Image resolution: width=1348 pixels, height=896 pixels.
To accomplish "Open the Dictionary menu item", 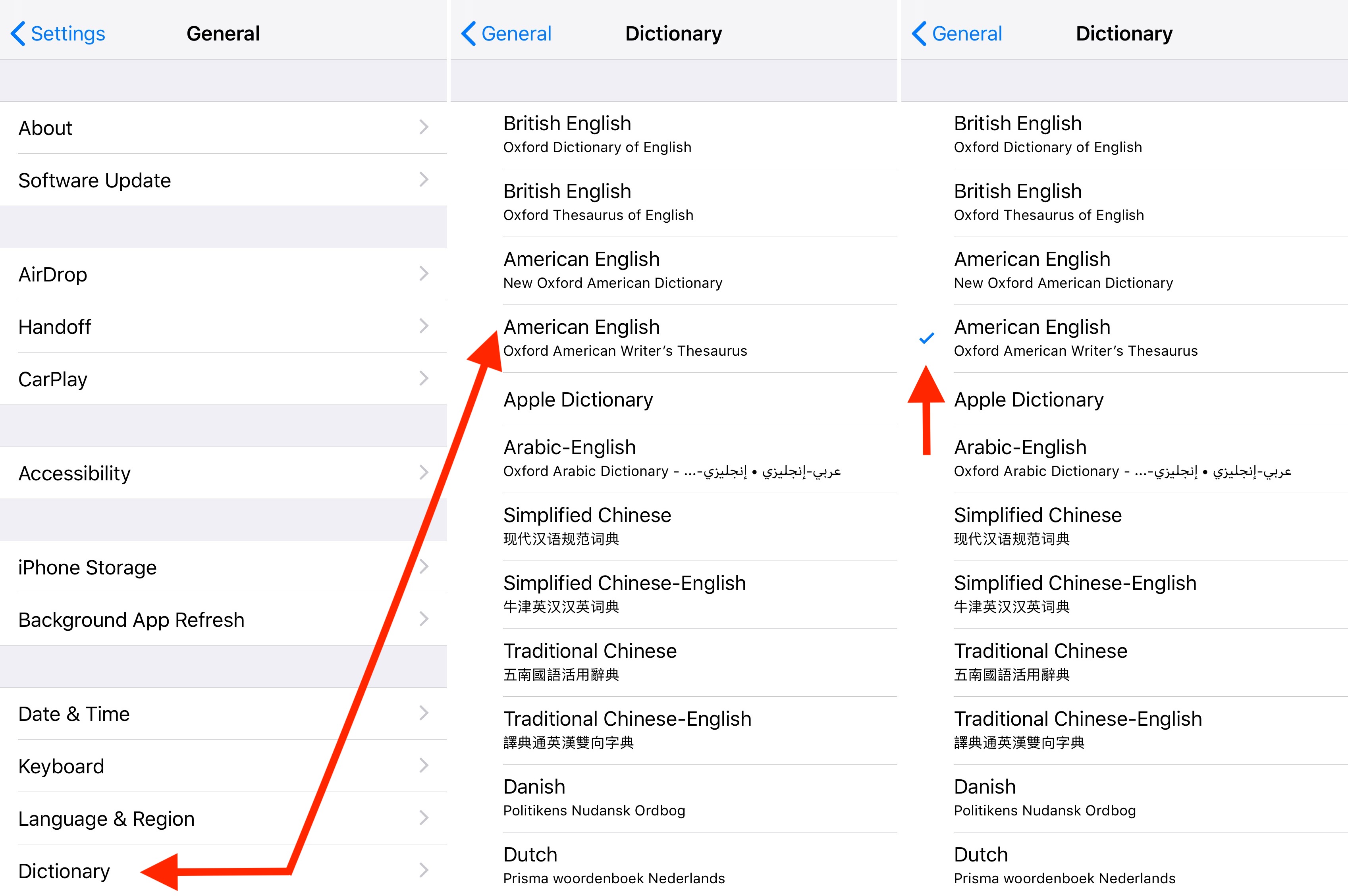I will pyautogui.click(x=65, y=870).
